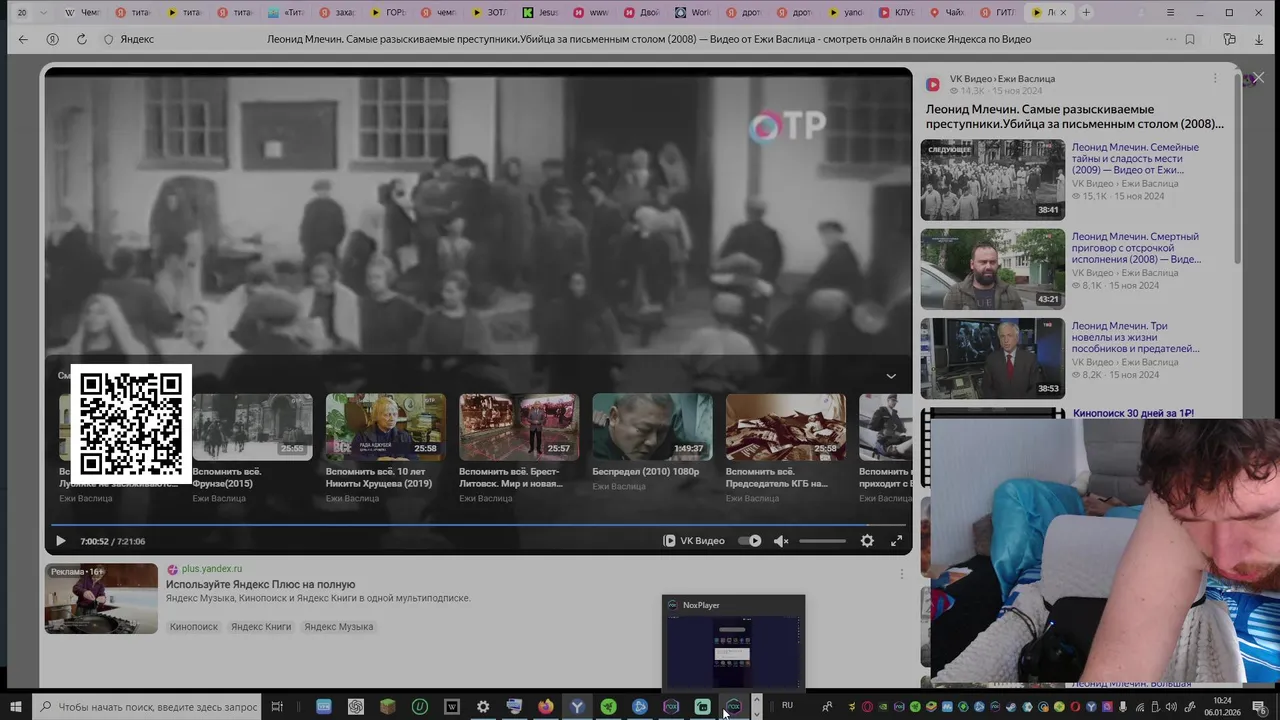Open Firefox from the taskbar
This screenshot has width=1280, height=720.
[x=545, y=707]
